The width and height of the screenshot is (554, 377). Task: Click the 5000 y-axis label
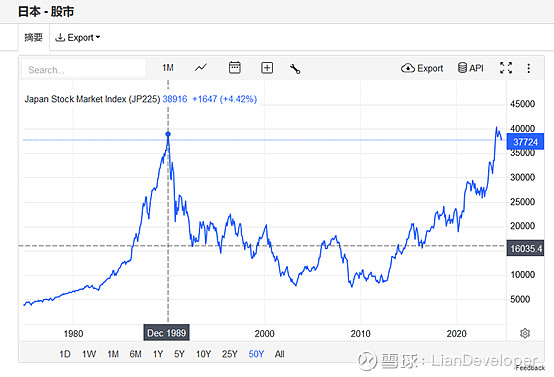(x=520, y=299)
